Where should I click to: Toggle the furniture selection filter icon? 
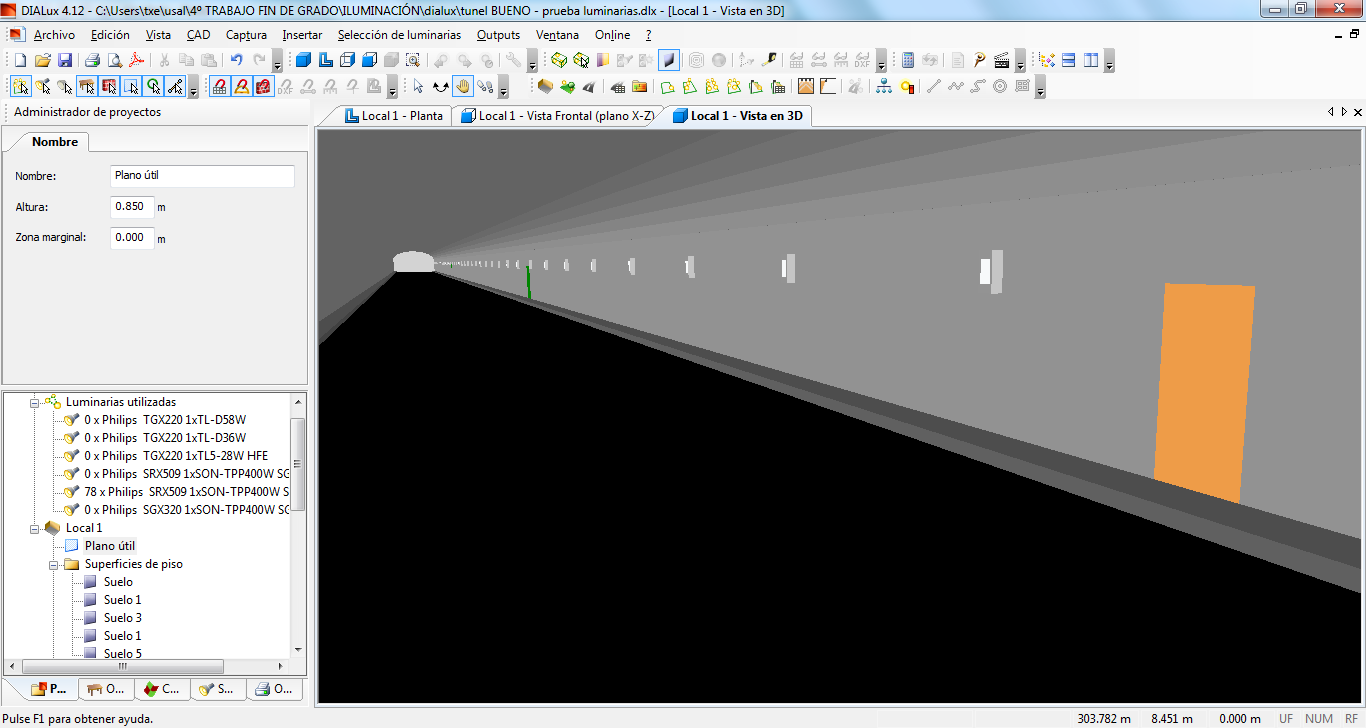(87, 87)
